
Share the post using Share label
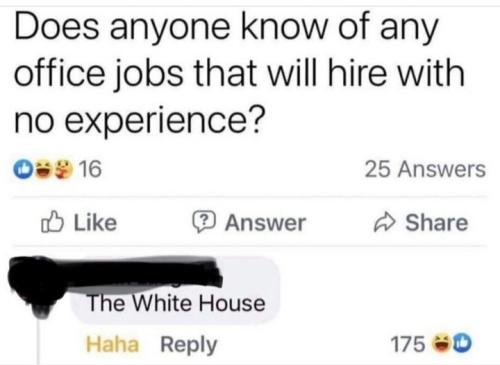point(437,223)
